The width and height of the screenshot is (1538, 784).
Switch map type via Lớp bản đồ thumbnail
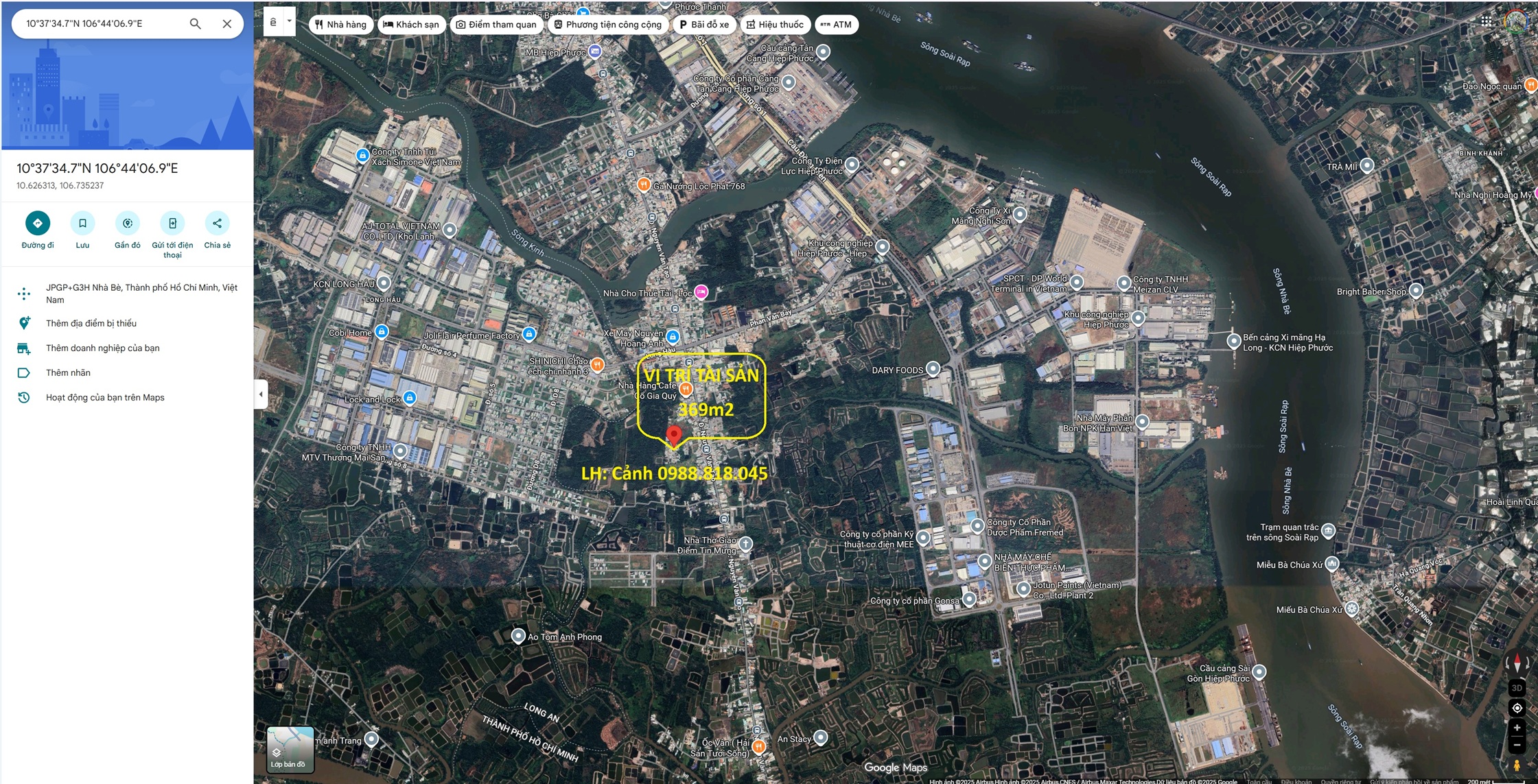point(290,749)
